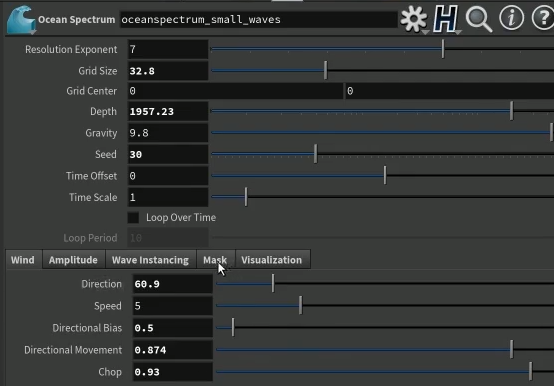Toggle the Loop Over Time checkbox
Viewport: 554px width, 386px height.
[x=133, y=218]
